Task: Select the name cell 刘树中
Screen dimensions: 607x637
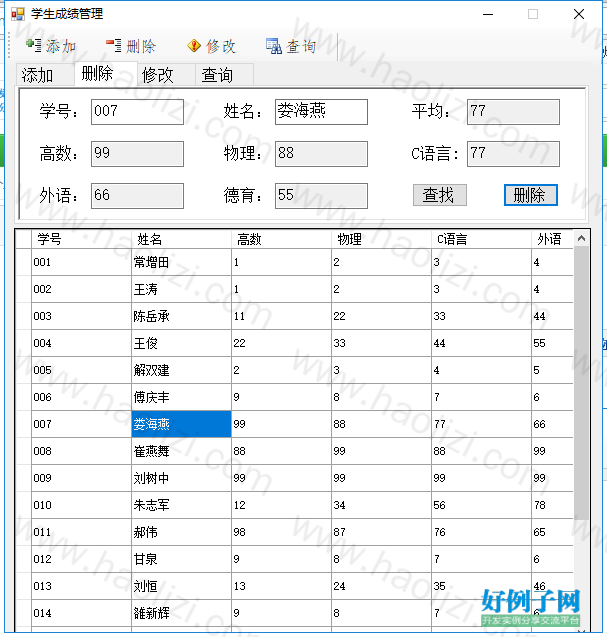Action: pyautogui.click(x=181, y=478)
